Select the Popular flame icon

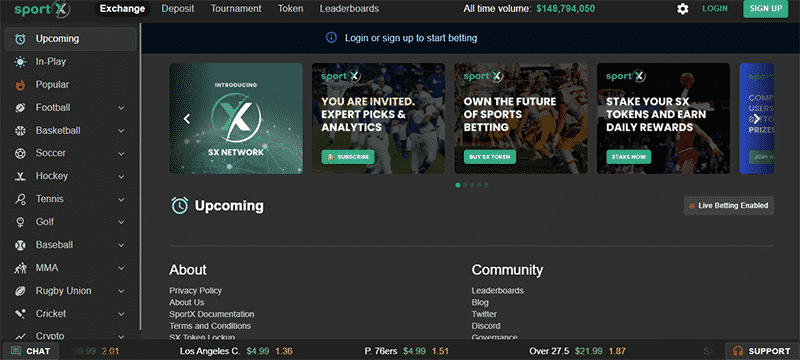pyautogui.click(x=20, y=85)
